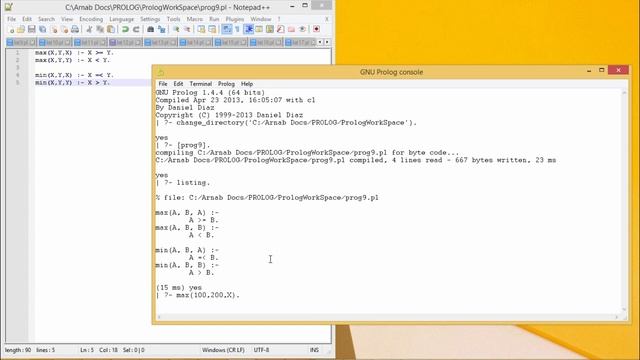Screen dimensions: 640x360
Task: Open the Settings menu
Action: click(150, 19)
